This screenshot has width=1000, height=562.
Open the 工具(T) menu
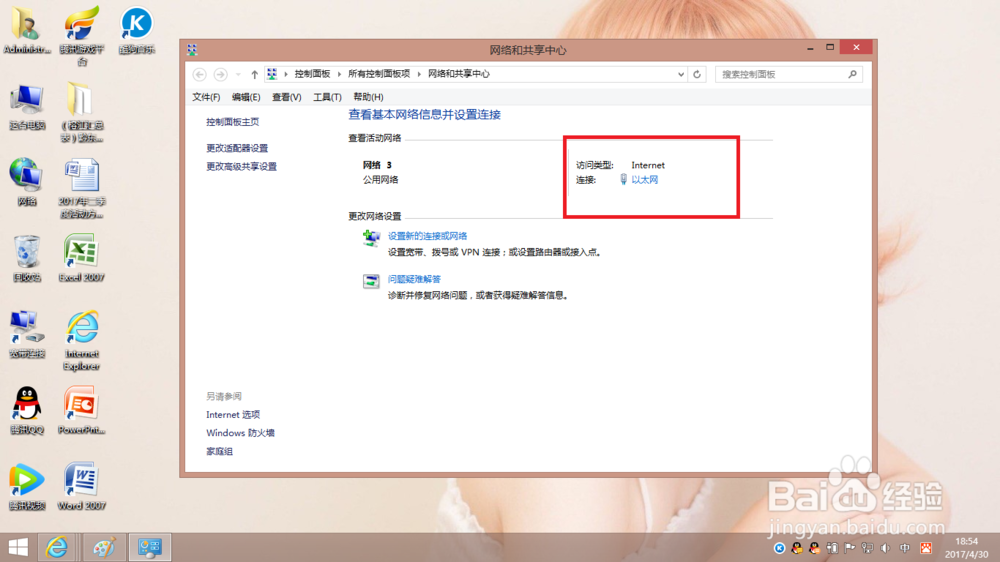327,97
